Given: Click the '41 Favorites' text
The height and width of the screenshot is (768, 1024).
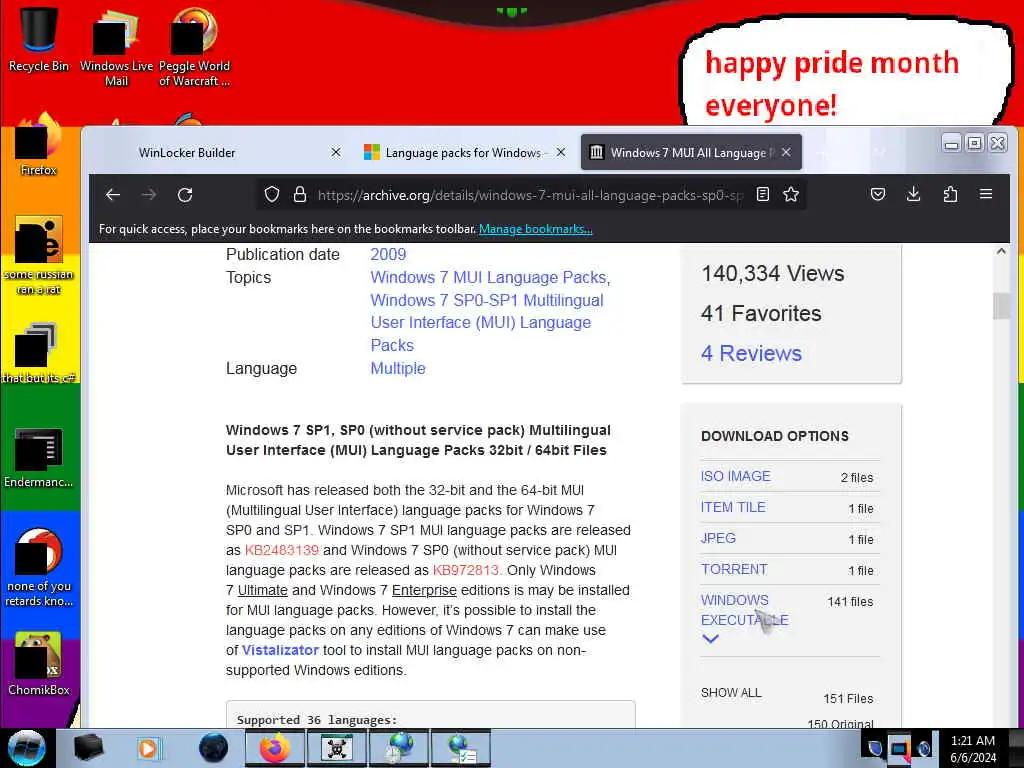Looking at the screenshot, I should pyautogui.click(x=761, y=313).
